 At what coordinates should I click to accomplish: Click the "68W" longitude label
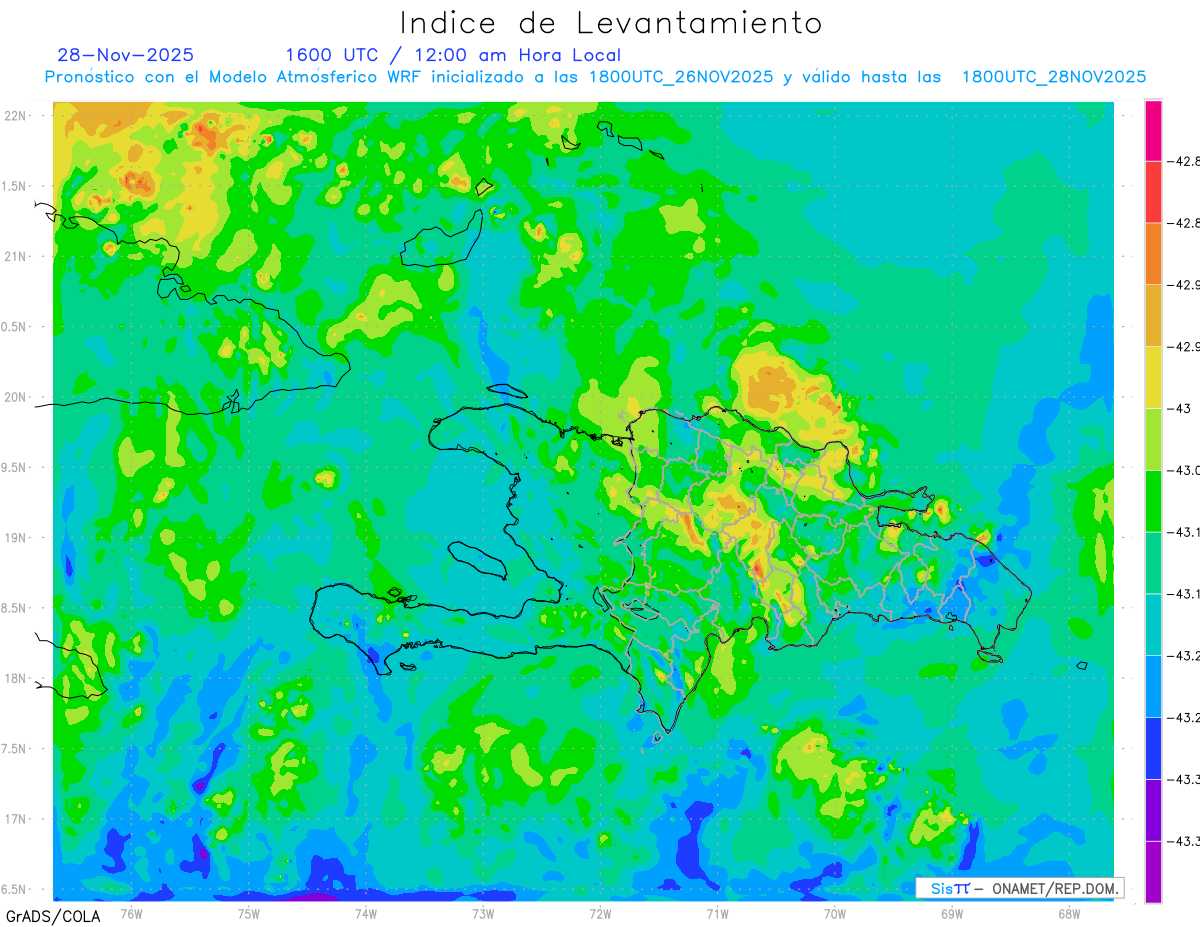pos(1069,913)
